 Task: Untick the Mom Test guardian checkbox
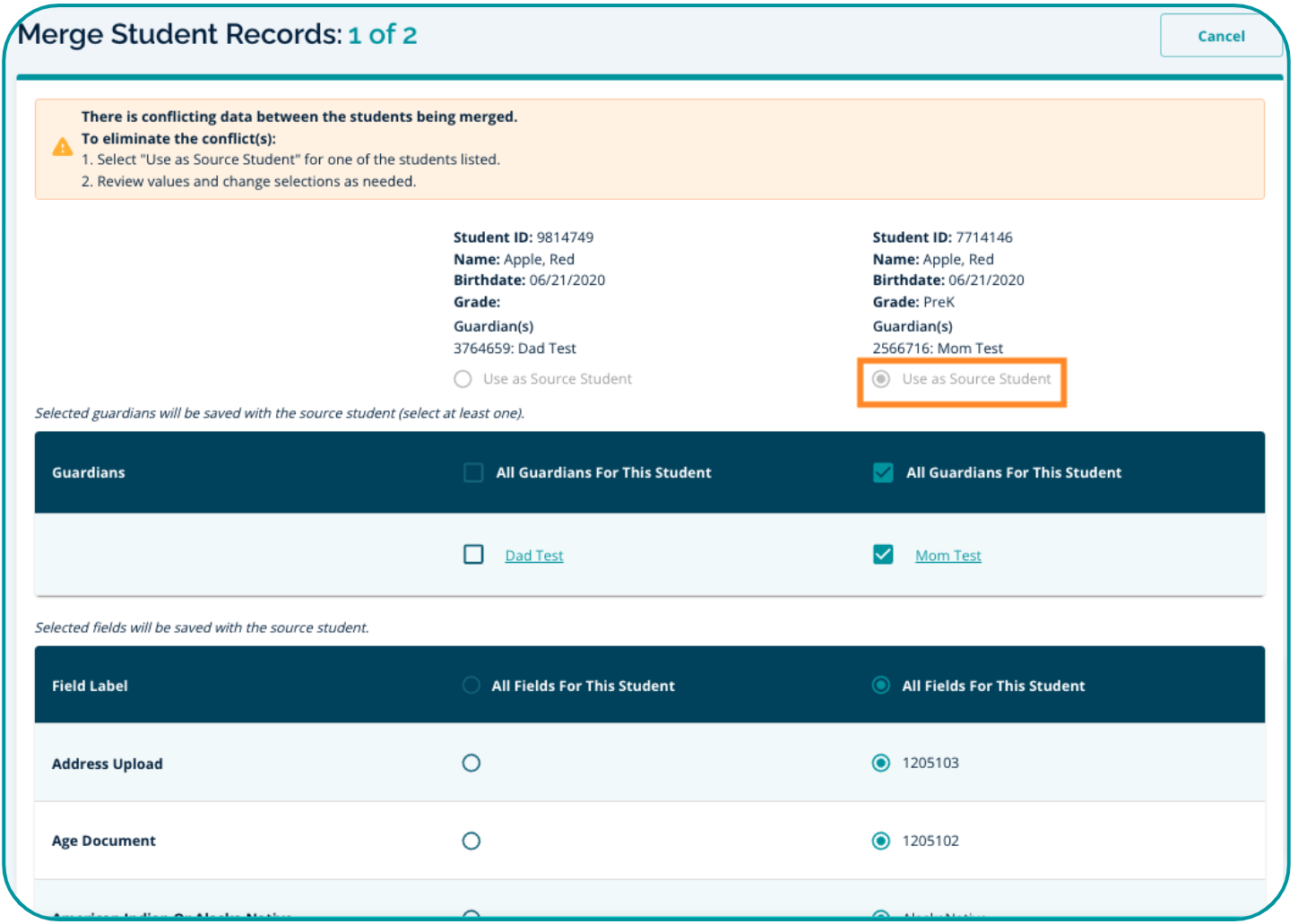[x=883, y=555]
